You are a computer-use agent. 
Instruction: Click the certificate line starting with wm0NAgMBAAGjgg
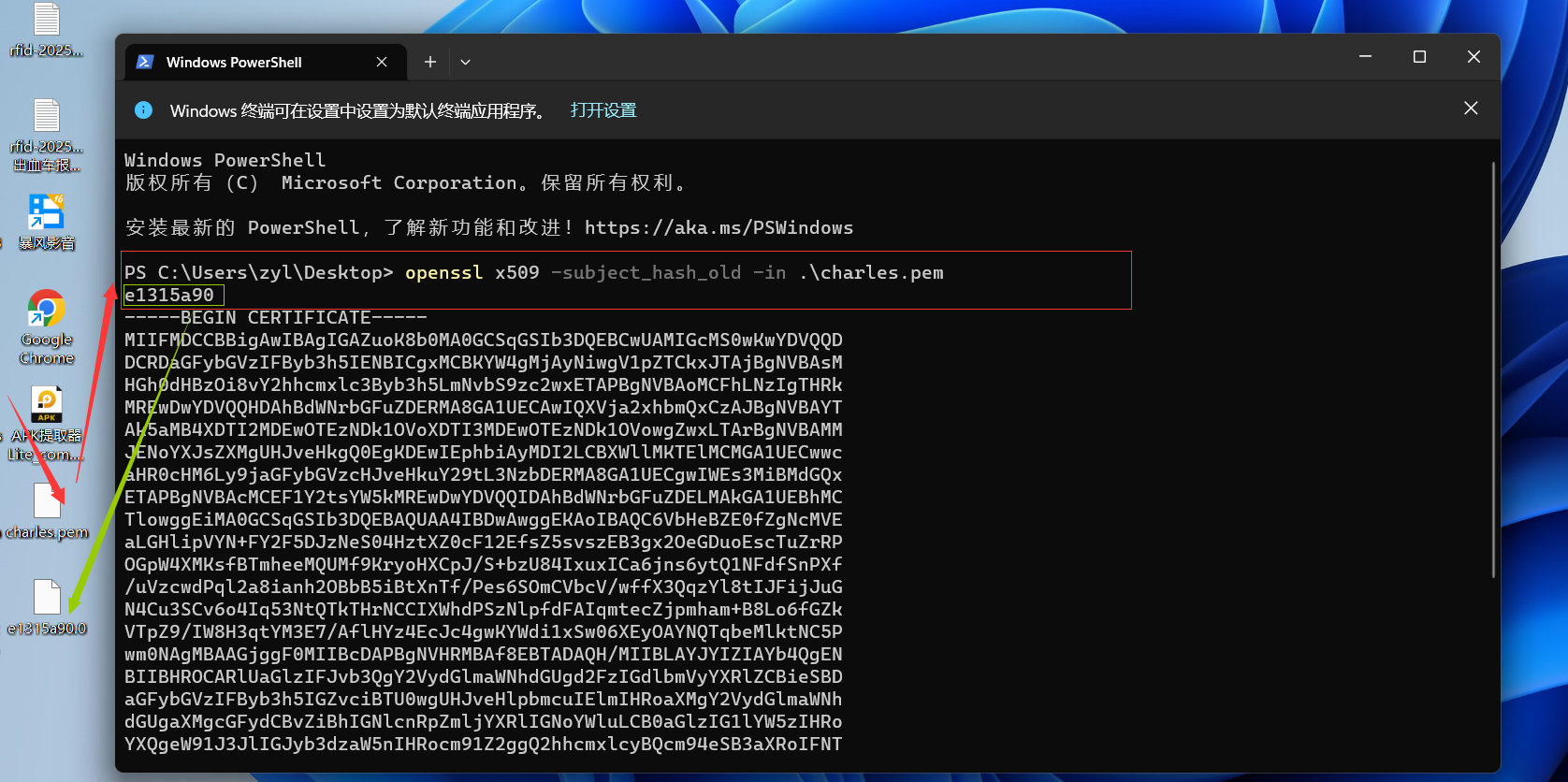(x=484, y=655)
